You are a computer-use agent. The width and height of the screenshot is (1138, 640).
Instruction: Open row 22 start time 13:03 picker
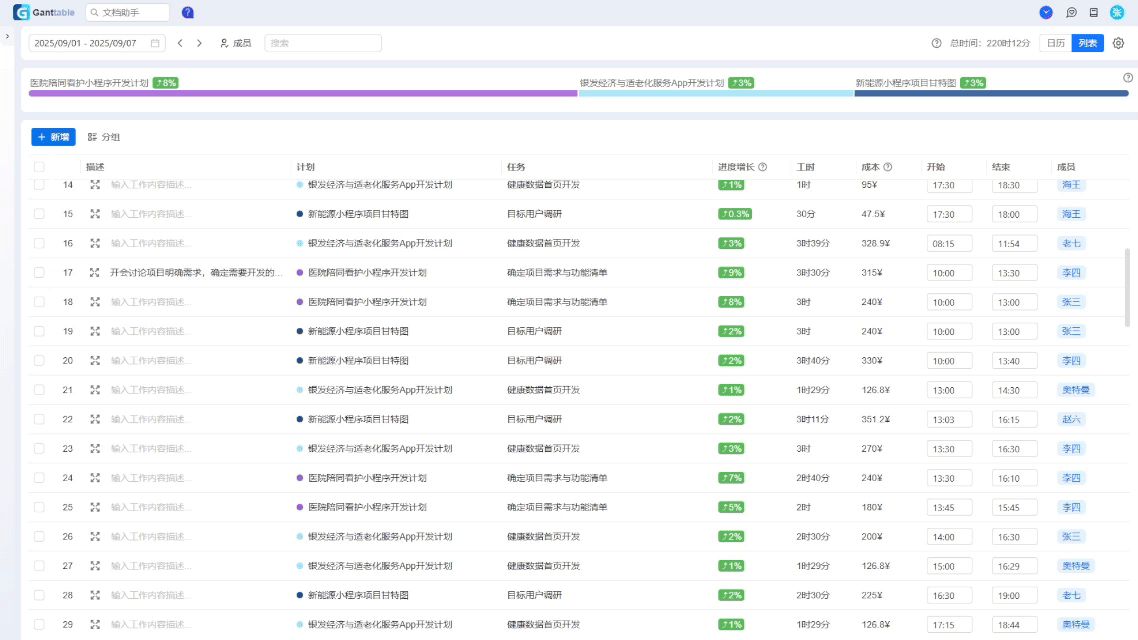point(949,419)
